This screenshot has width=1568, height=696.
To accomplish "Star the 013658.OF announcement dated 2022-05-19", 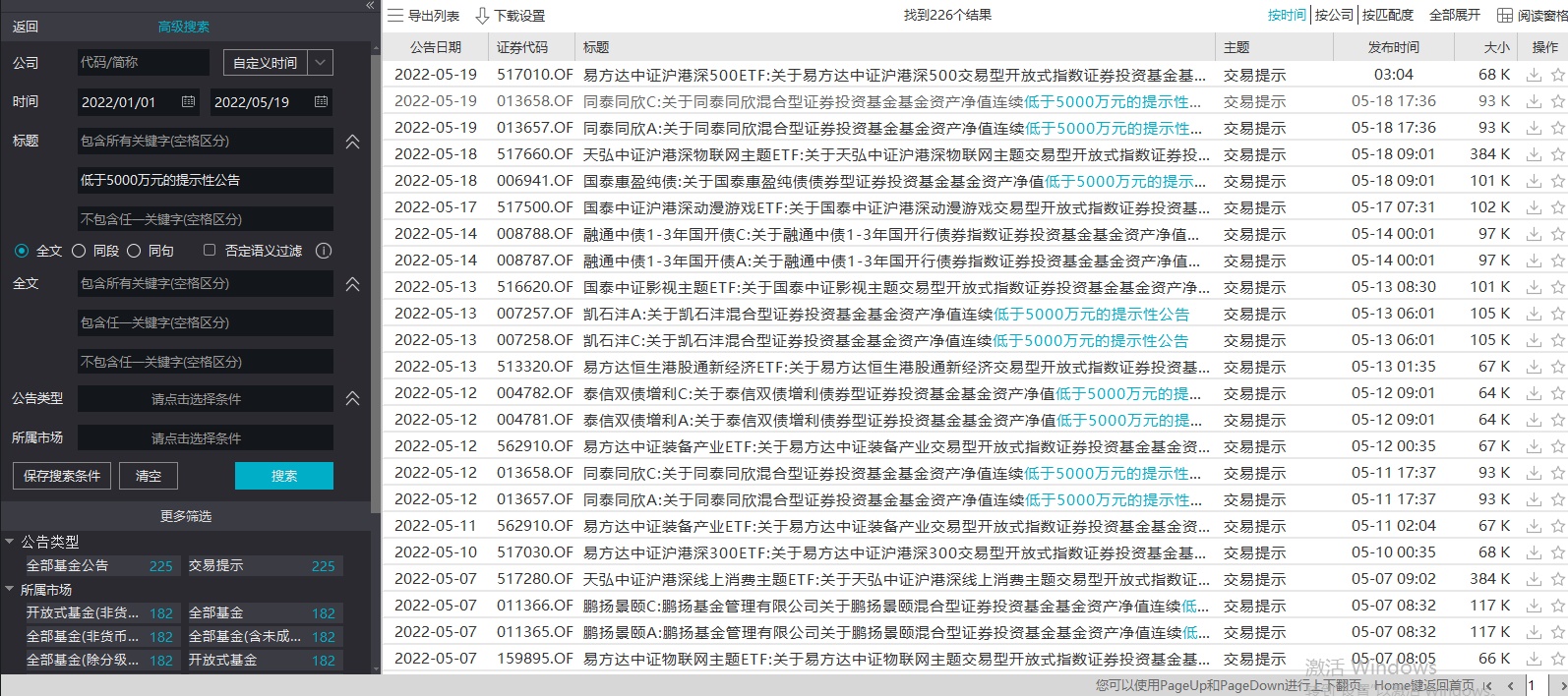I will click(1557, 101).
